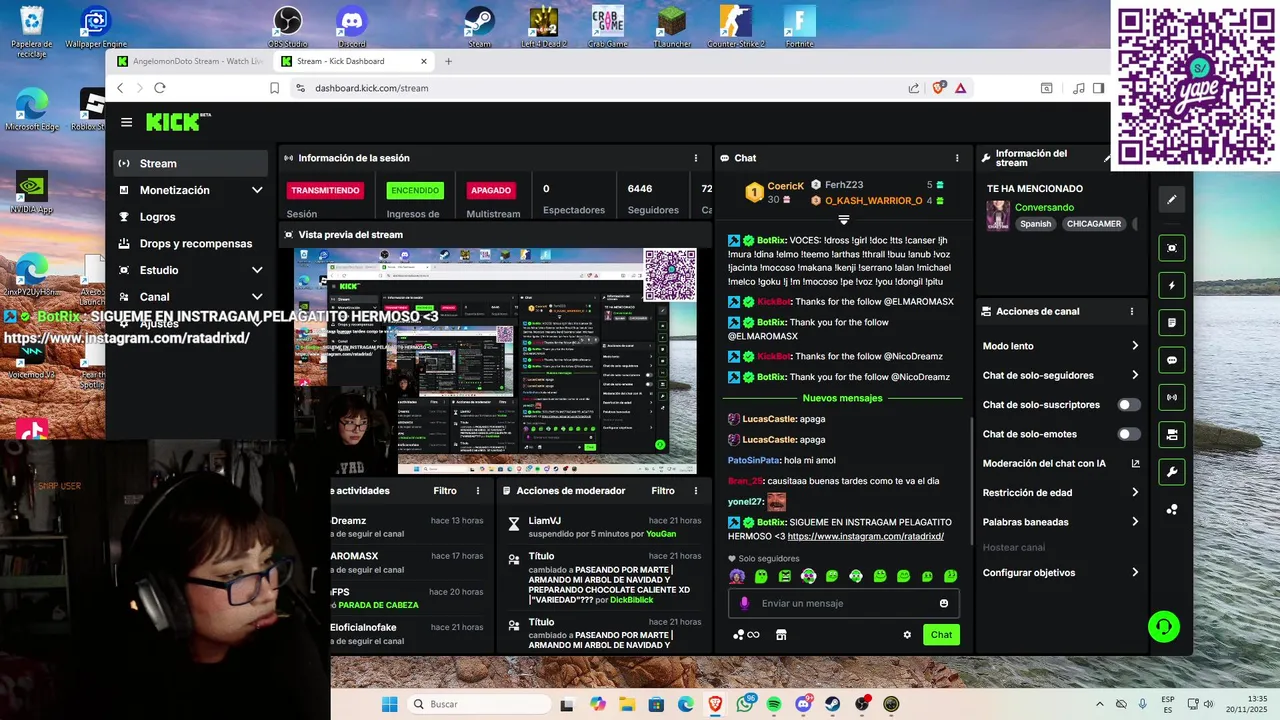Open options for Información de la sesión
The image size is (1280, 720).
(x=696, y=158)
